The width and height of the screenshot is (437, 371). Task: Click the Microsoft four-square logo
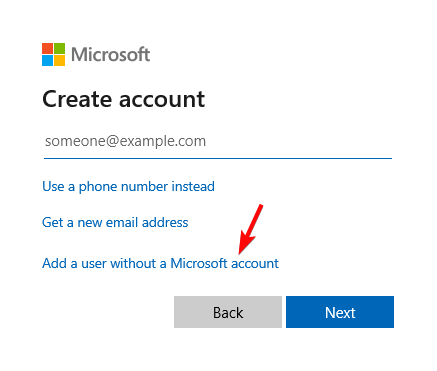point(53,54)
